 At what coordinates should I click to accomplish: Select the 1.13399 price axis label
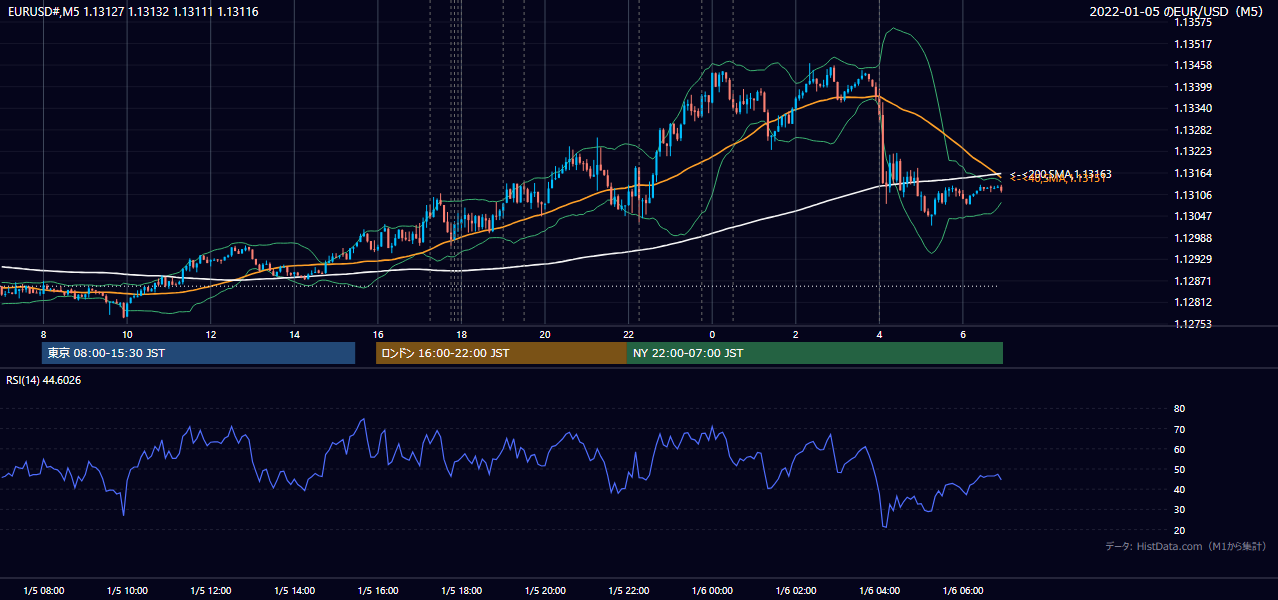click(1192, 87)
